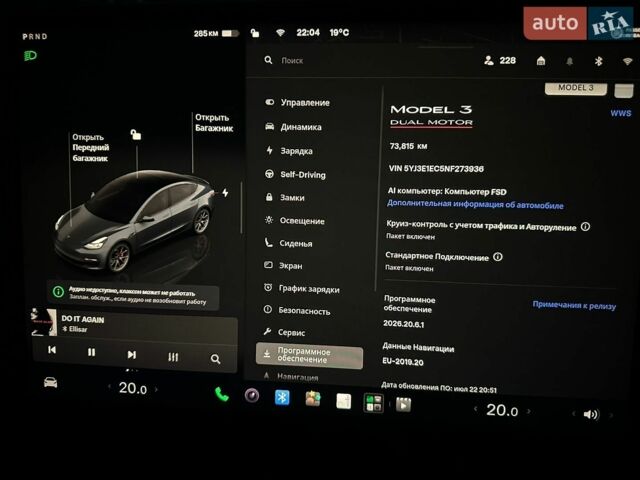Pause the DO IT AGAIN track
The height and width of the screenshot is (480, 640).
91,352
